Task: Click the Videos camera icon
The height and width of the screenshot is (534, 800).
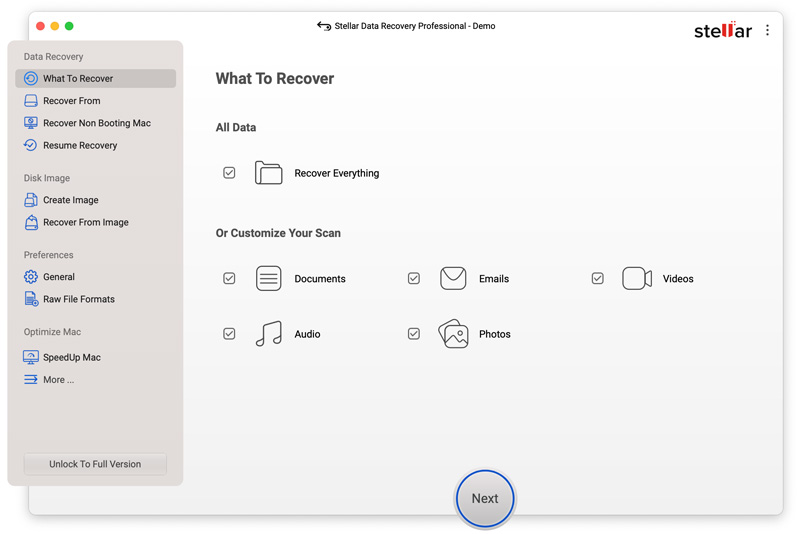Action: click(x=637, y=278)
